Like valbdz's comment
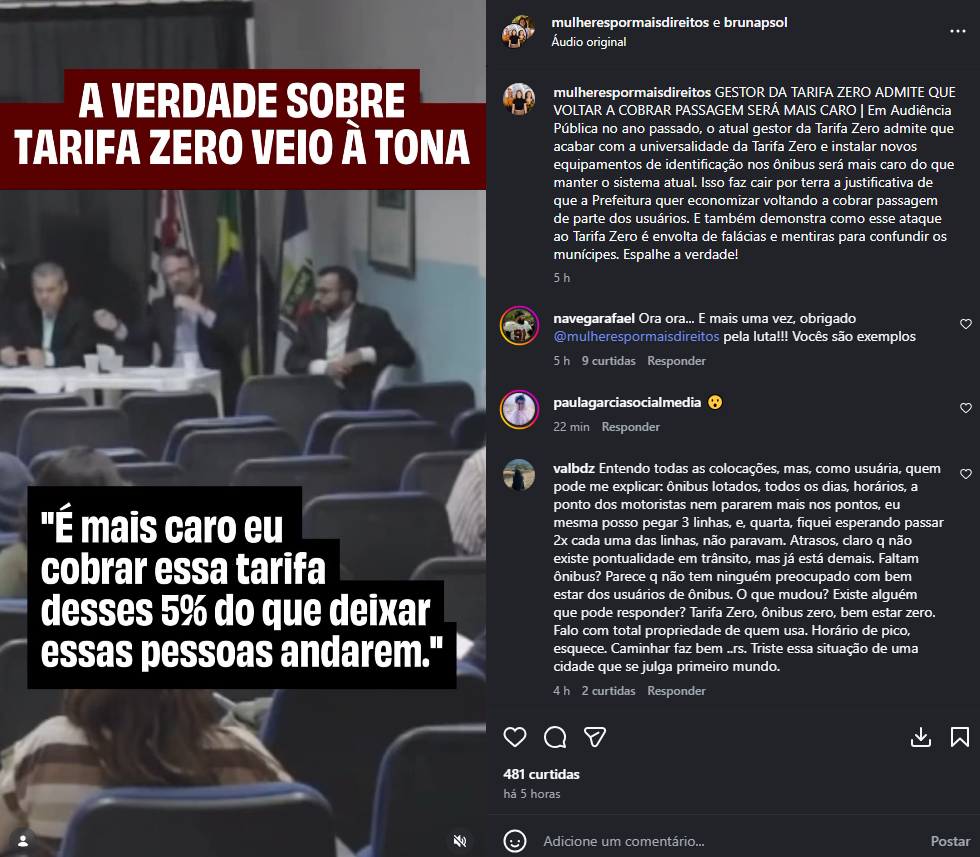 click(x=966, y=474)
